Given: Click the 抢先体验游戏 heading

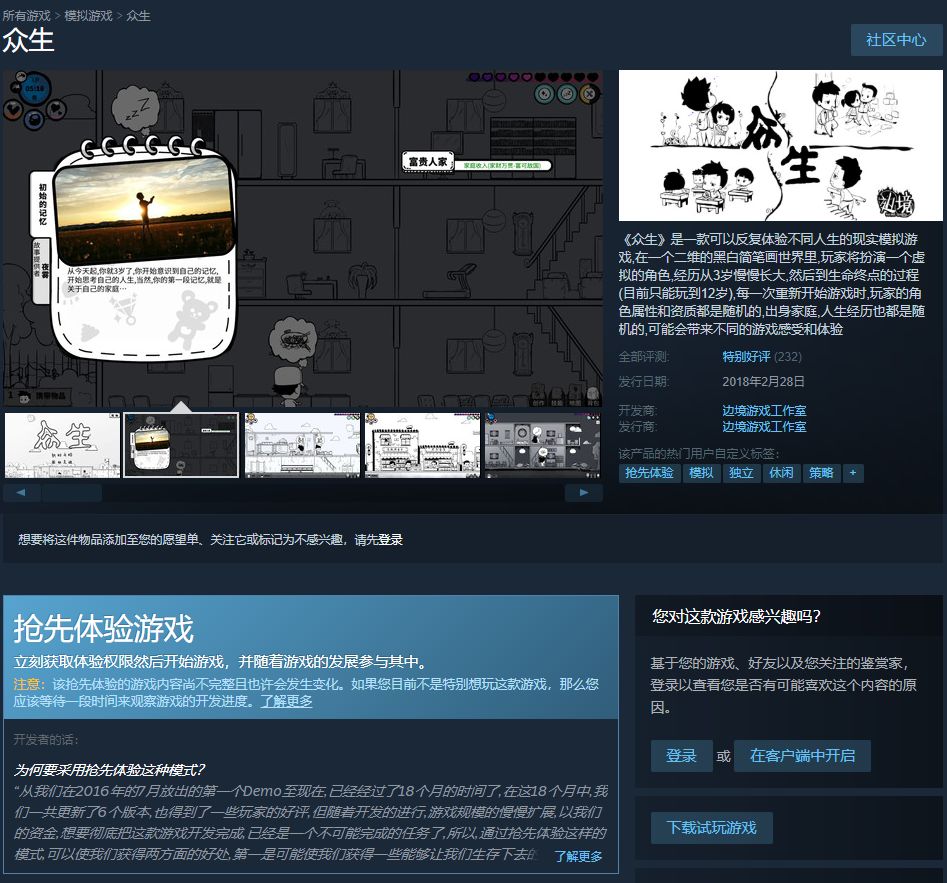Looking at the screenshot, I should 103,629.
